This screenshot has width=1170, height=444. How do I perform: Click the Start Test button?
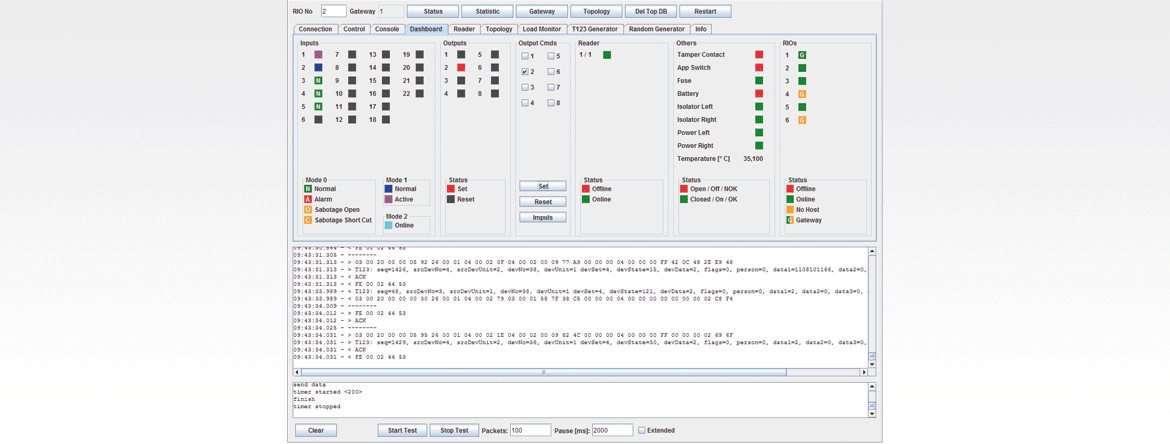coord(403,430)
